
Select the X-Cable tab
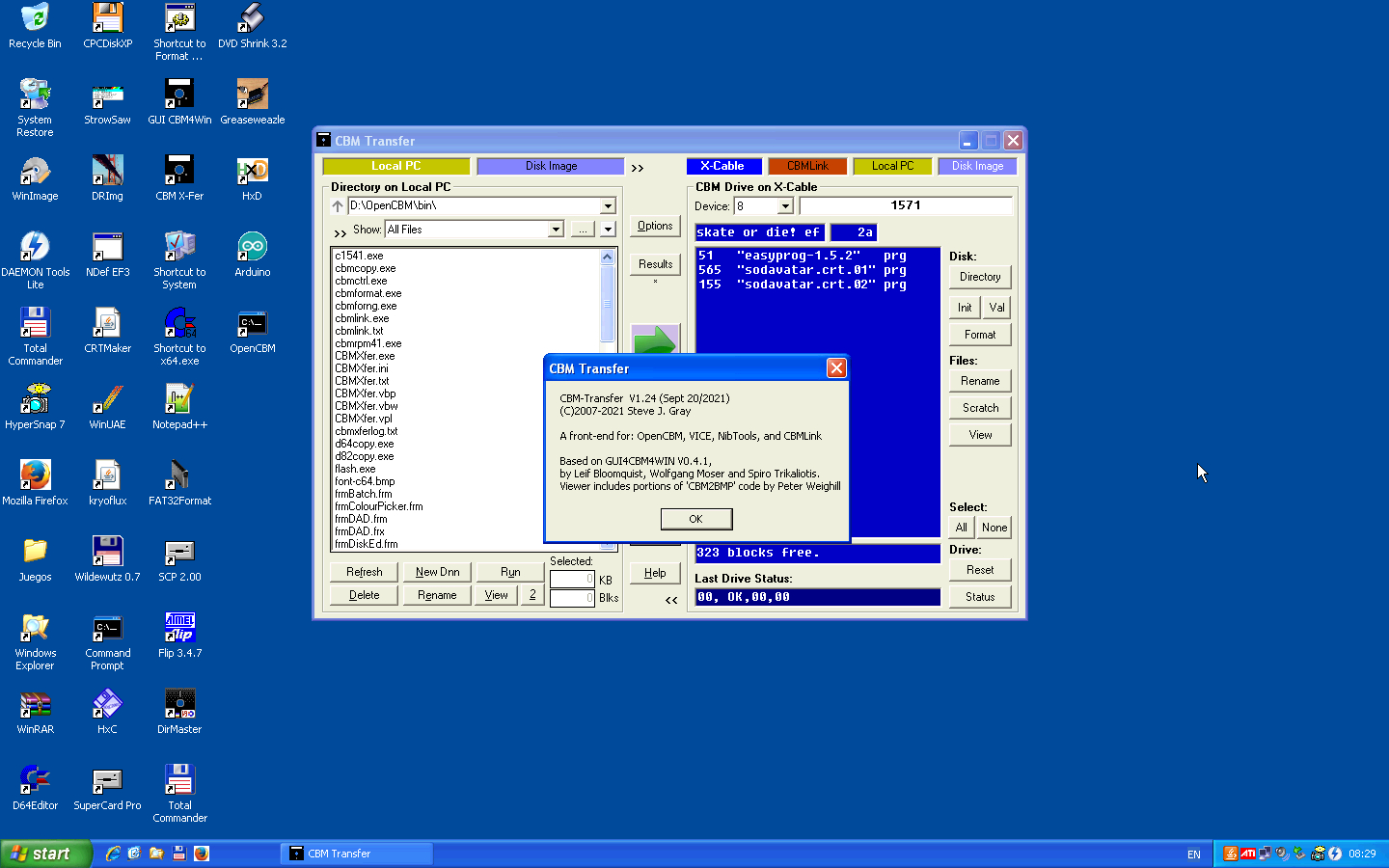(x=722, y=166)
